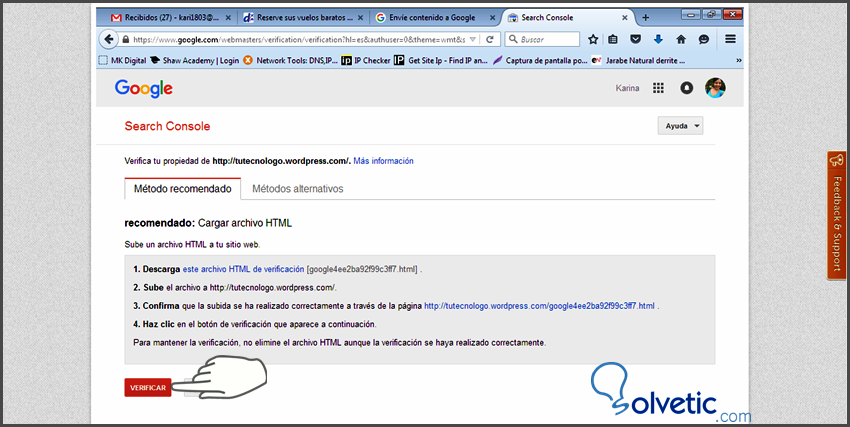Open Google notifications bell icon
This screenshot has height=427, width=850.
[x=686, y=88]
